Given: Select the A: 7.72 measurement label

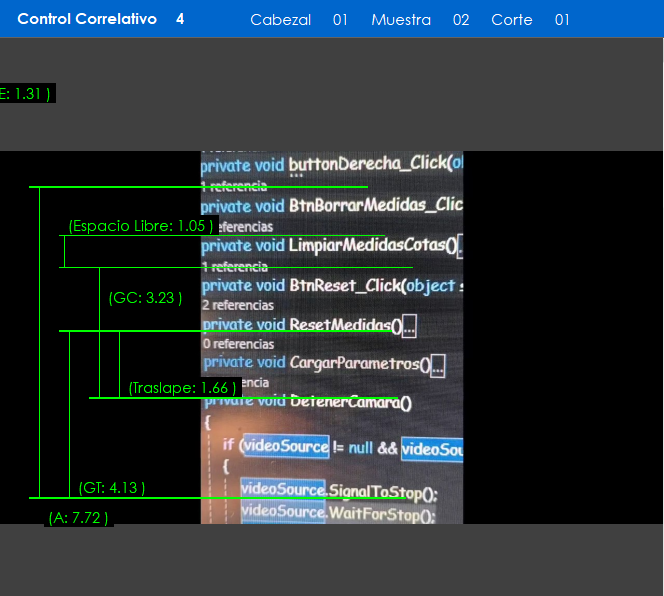Looking at the screenshot, I should tap(78, 518).
